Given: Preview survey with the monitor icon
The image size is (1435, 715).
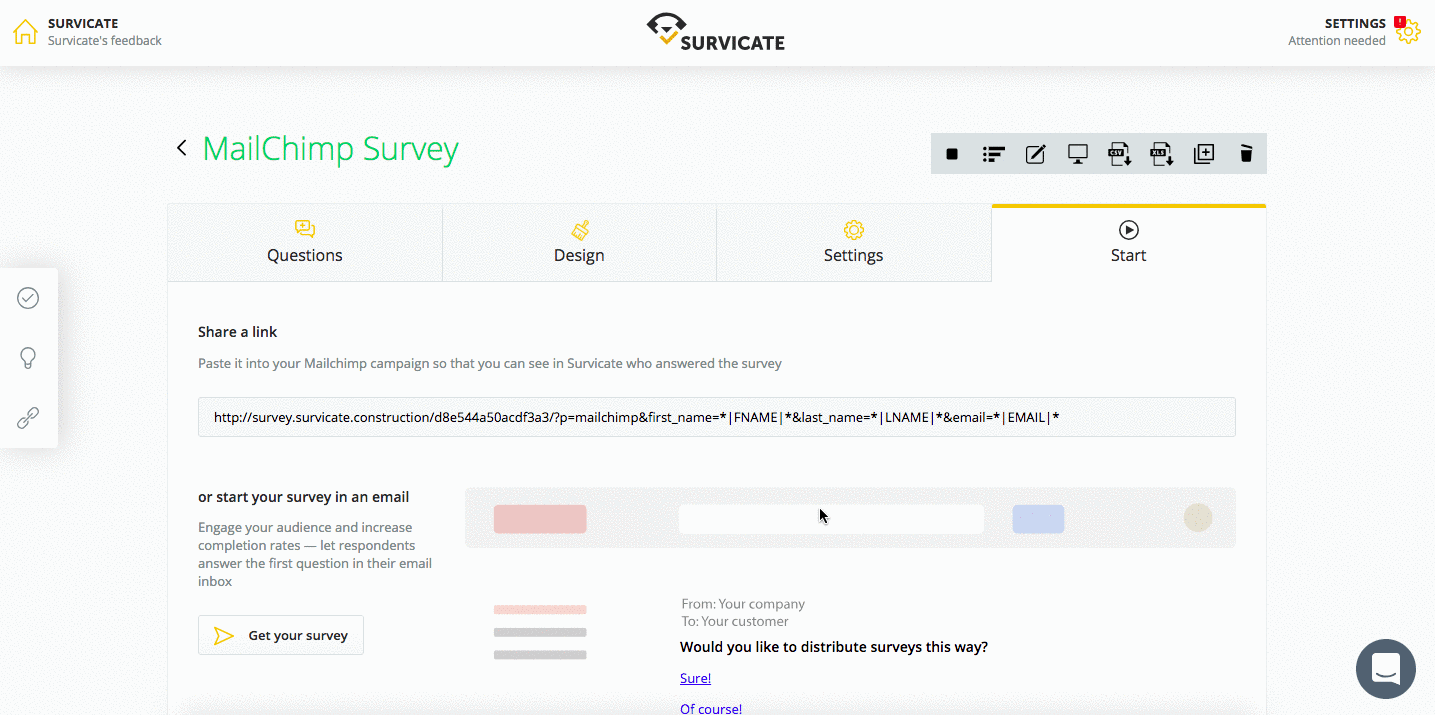Looking at the screenshot, I should [1077, 154].
